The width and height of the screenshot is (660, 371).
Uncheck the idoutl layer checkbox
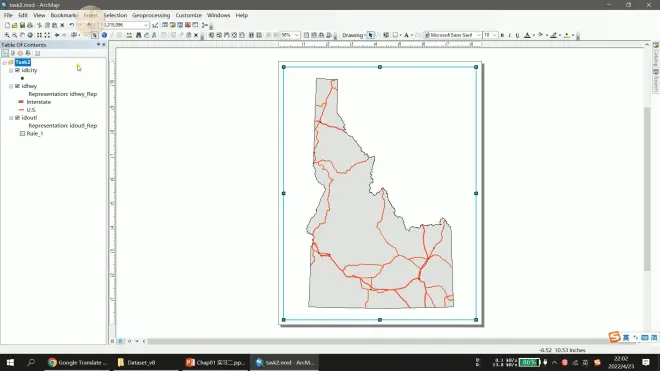[17, 117]
